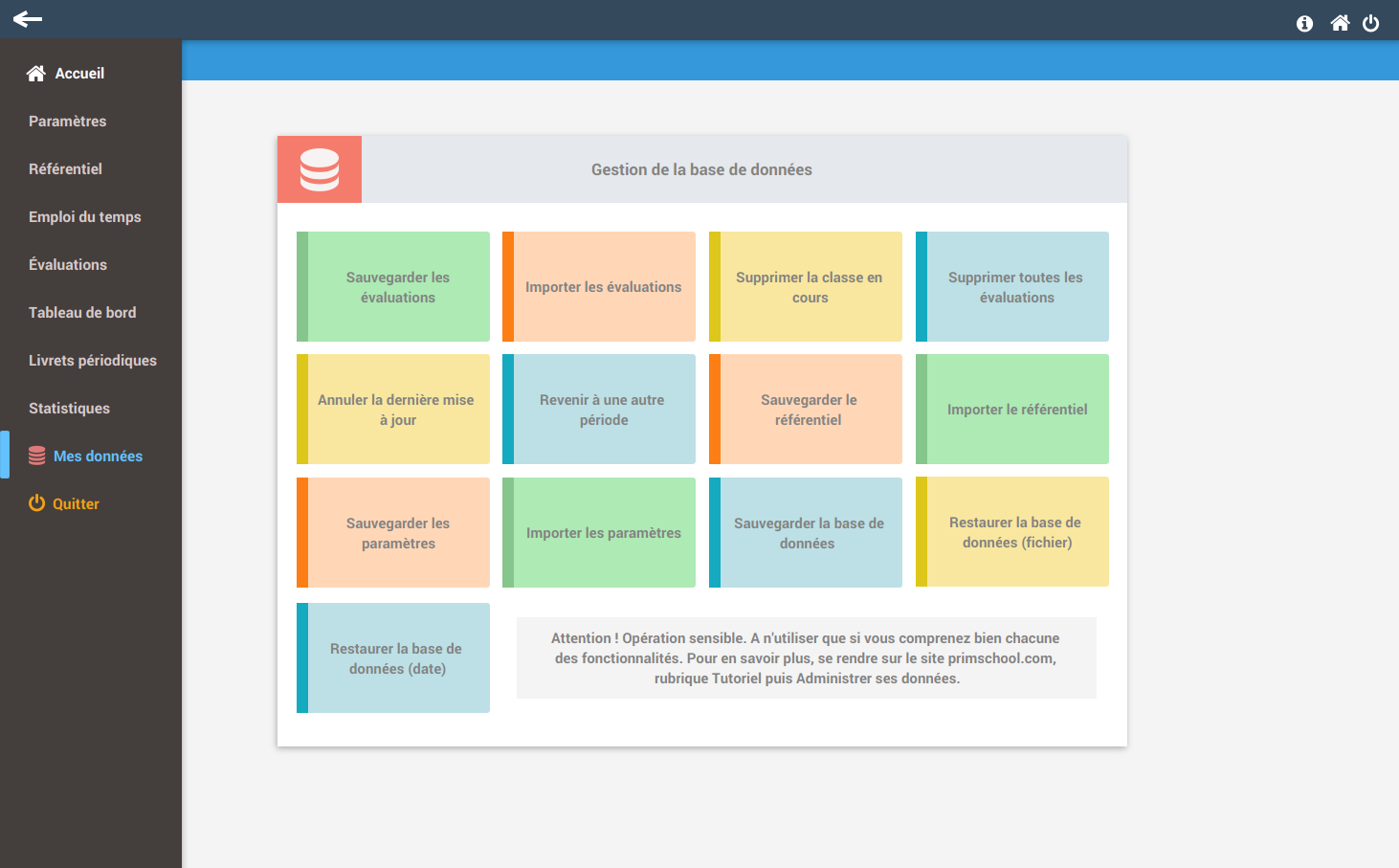Click the Attention warning message text
Image resolution: width=1399 pixels, height=868 pixels.
pyautogui.click(x=806, y=658)
